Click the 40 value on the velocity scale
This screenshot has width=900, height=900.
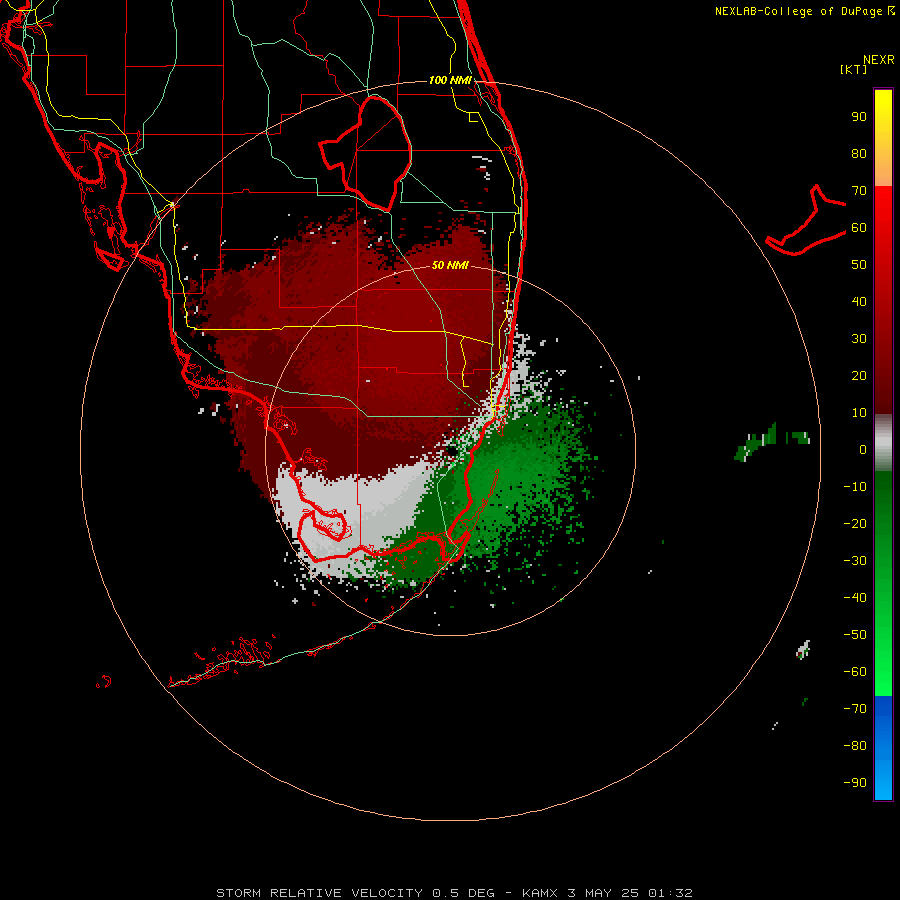[x=859, y=302]
